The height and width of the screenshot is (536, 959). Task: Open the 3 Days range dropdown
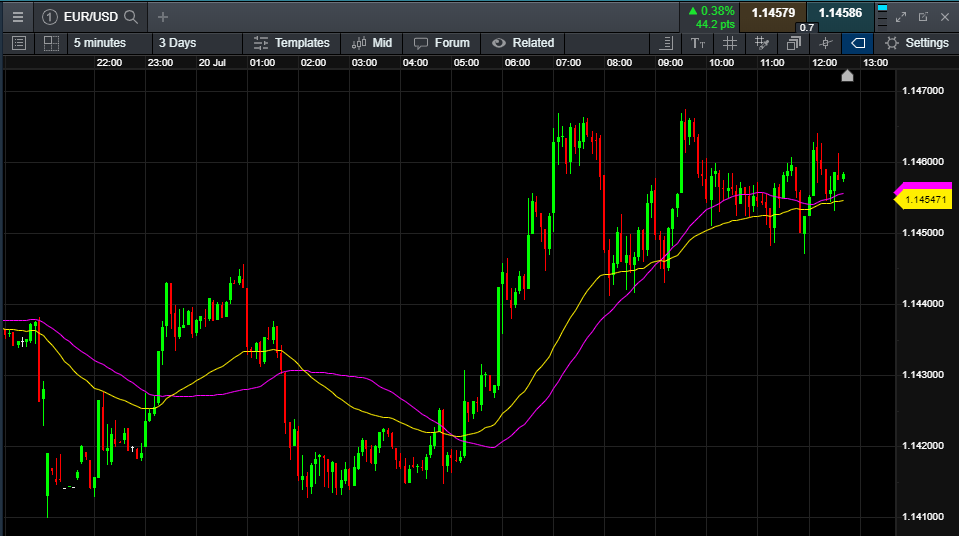[x=197, y=43]
